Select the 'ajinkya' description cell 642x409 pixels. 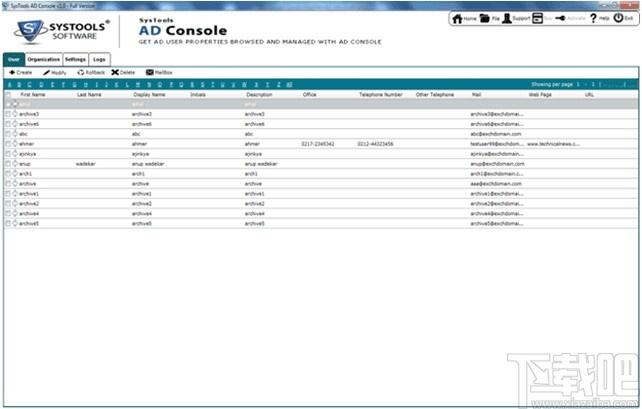[x=253, y=154]
